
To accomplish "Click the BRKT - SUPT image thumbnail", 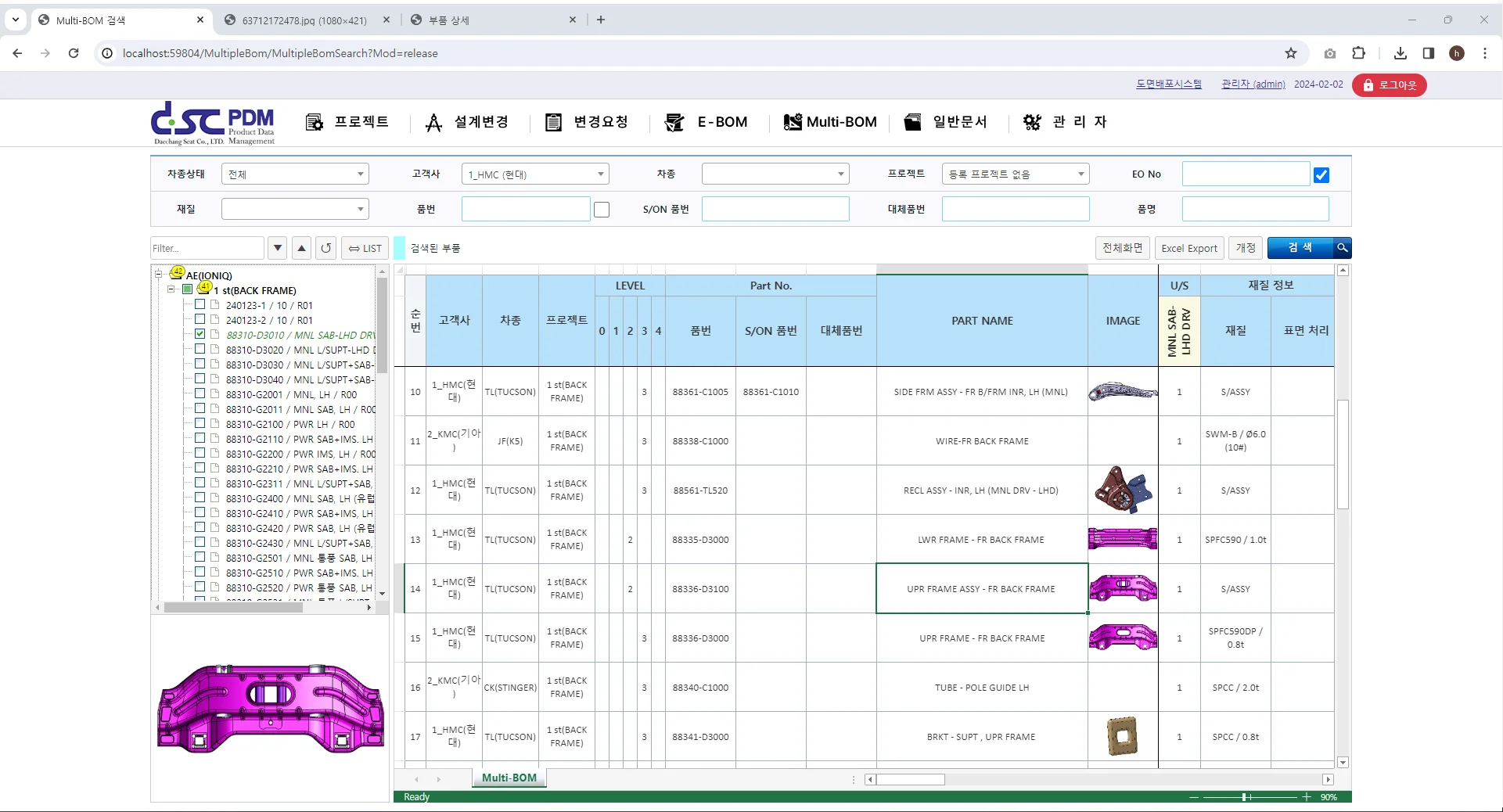I will click(1123, 736).
